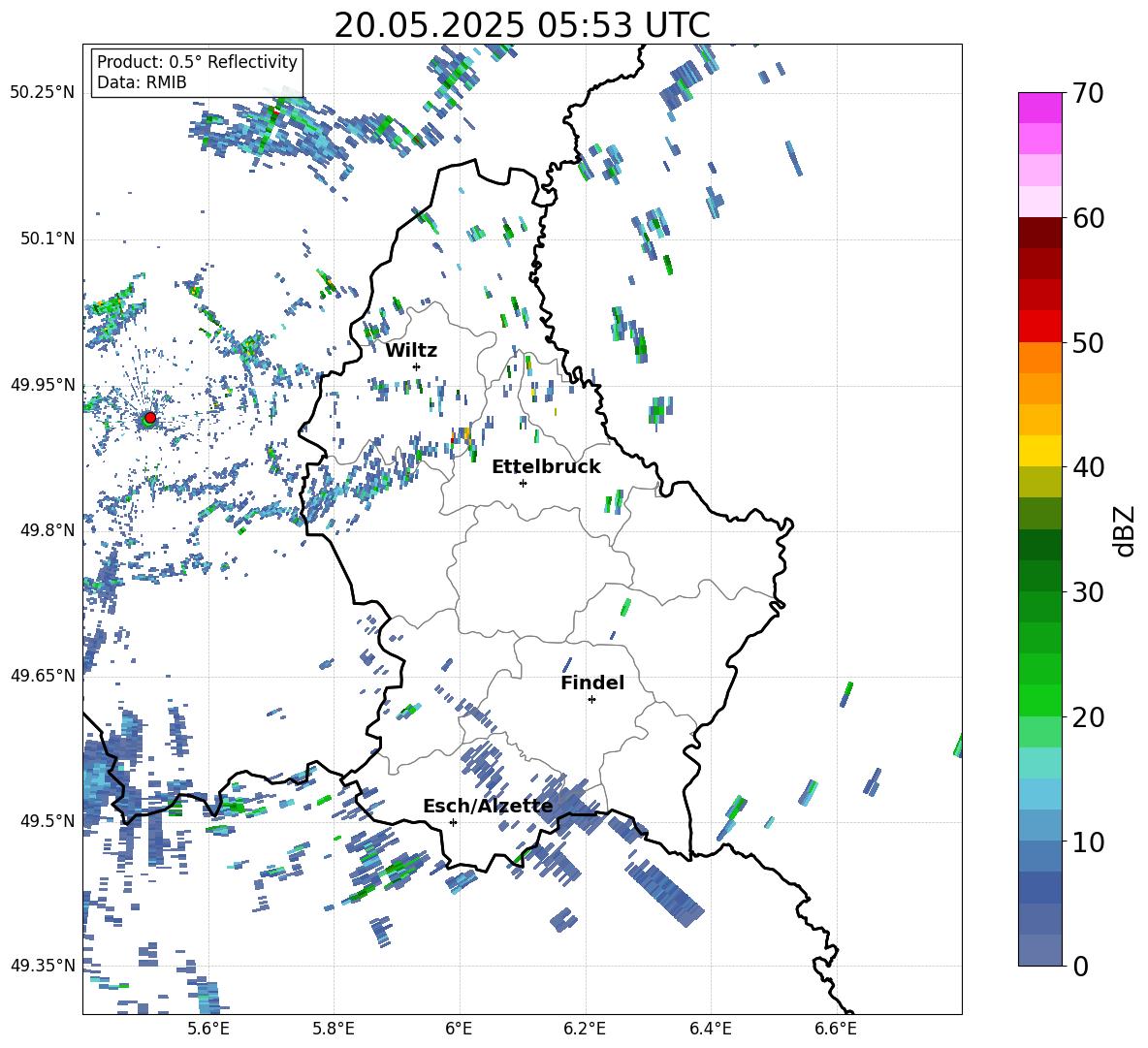This screenshot has width=1148, height=1048.
Task: Click the 49.65°N latitude label
Action: (43, 675)
